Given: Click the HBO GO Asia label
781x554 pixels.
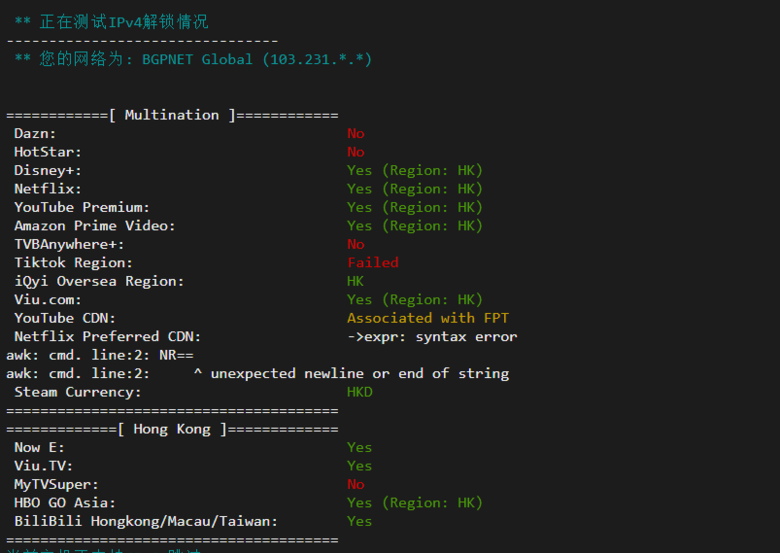Looking at the screenshot, I should [65, 503].
